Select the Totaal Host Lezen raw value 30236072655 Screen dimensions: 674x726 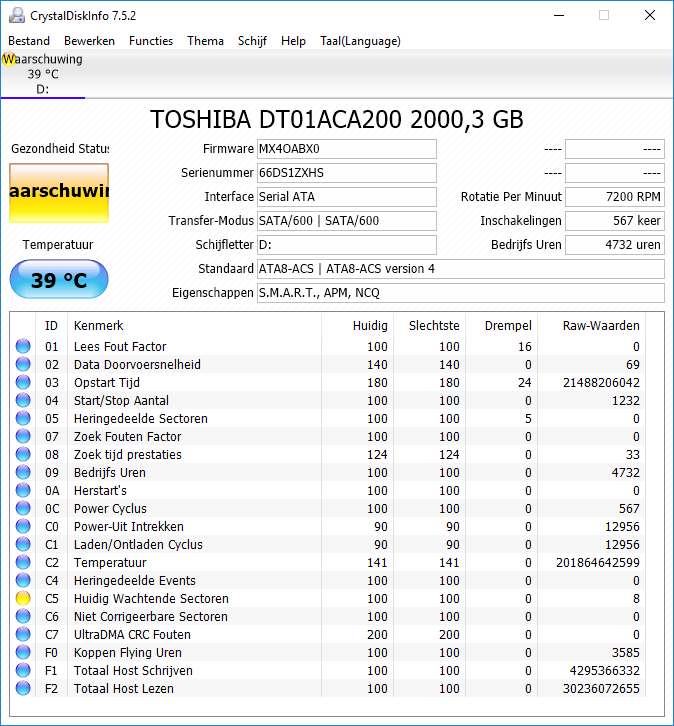pos(601,688)
